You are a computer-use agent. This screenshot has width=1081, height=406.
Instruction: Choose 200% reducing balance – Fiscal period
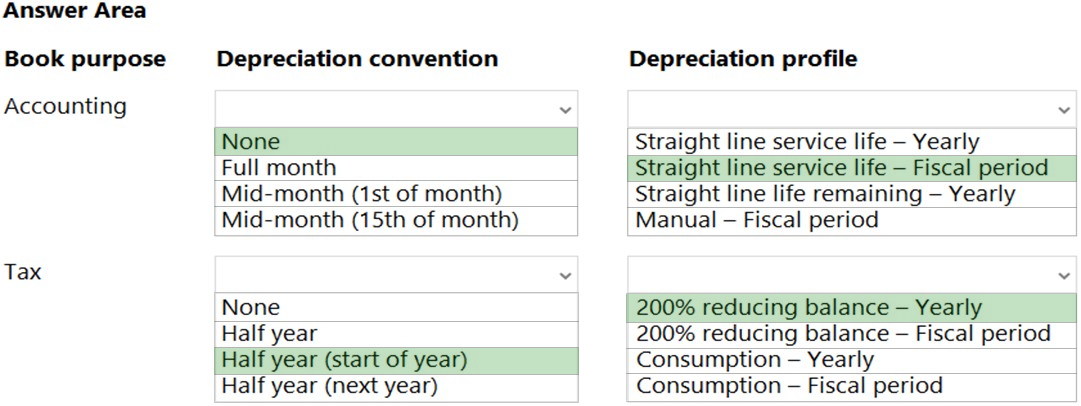(851, 334)
